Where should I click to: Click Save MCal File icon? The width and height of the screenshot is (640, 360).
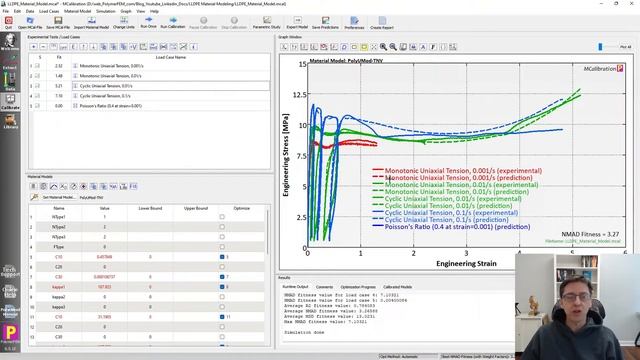tap(58, 22)
